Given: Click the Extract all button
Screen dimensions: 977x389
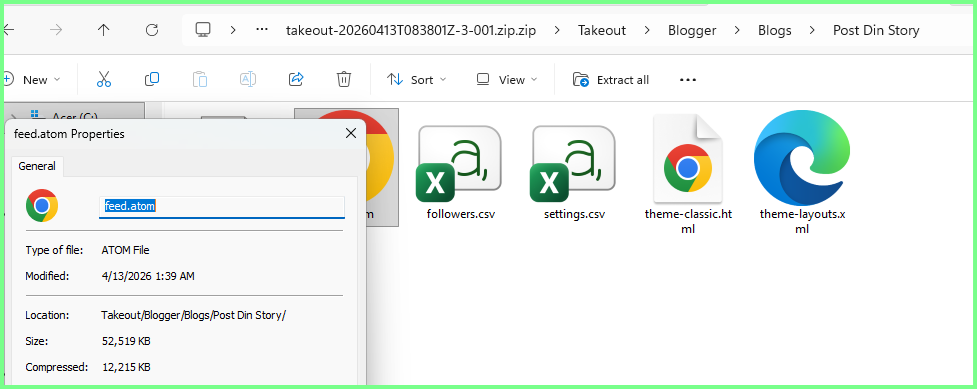Looking at the screenshot, I should click(611, 80).
